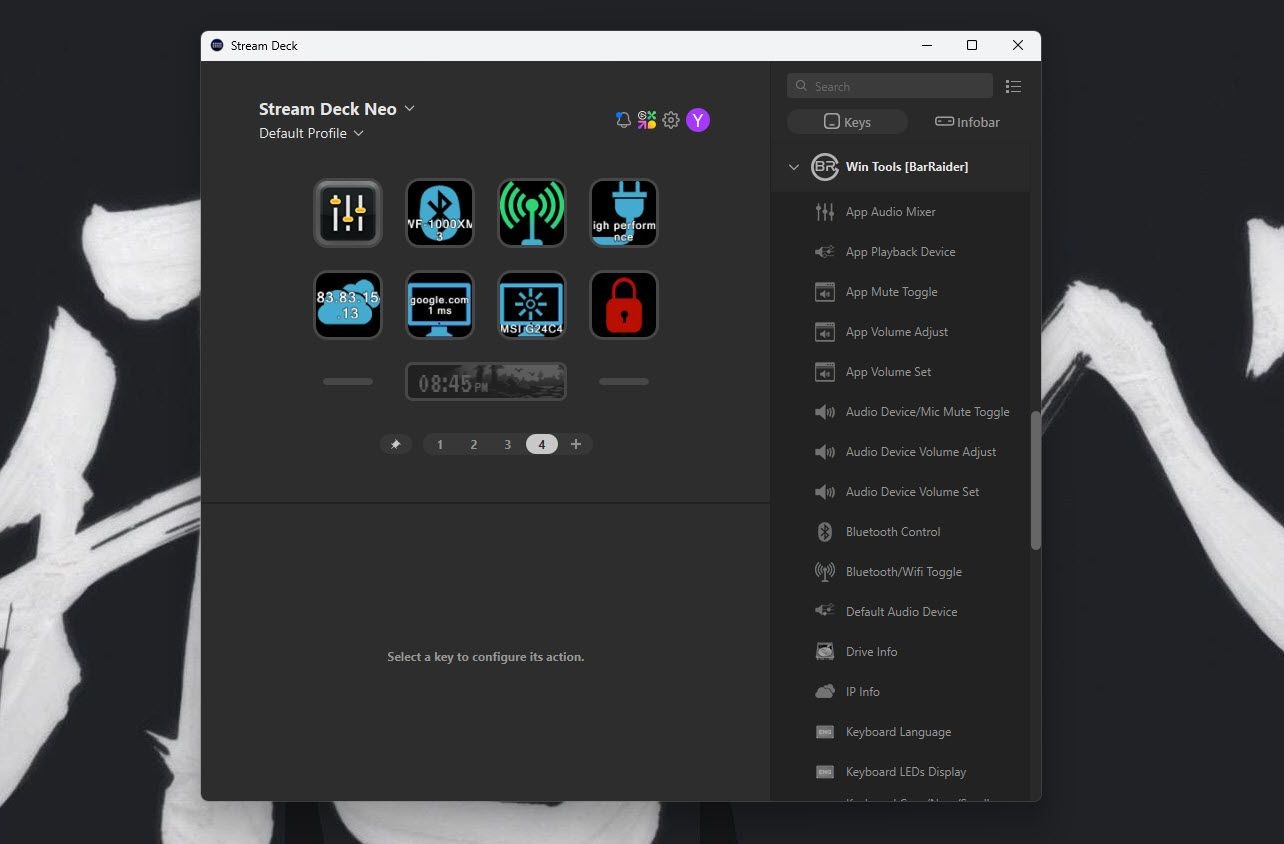The image size is (1284, 844).
Task: Click the right touch point bar
Action: pos(624,381)
